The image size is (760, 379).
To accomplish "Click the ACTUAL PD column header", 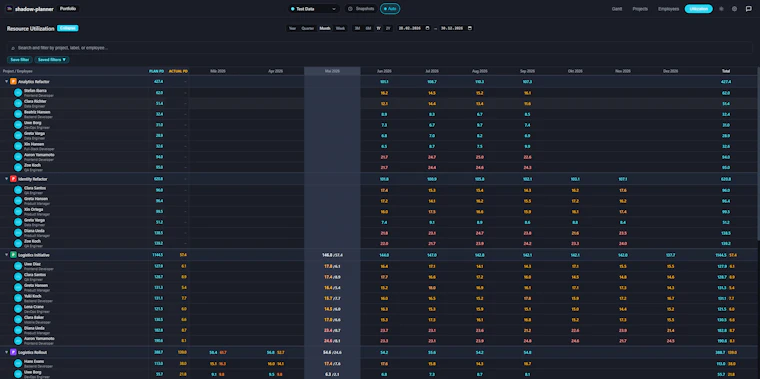I will 178,71.
